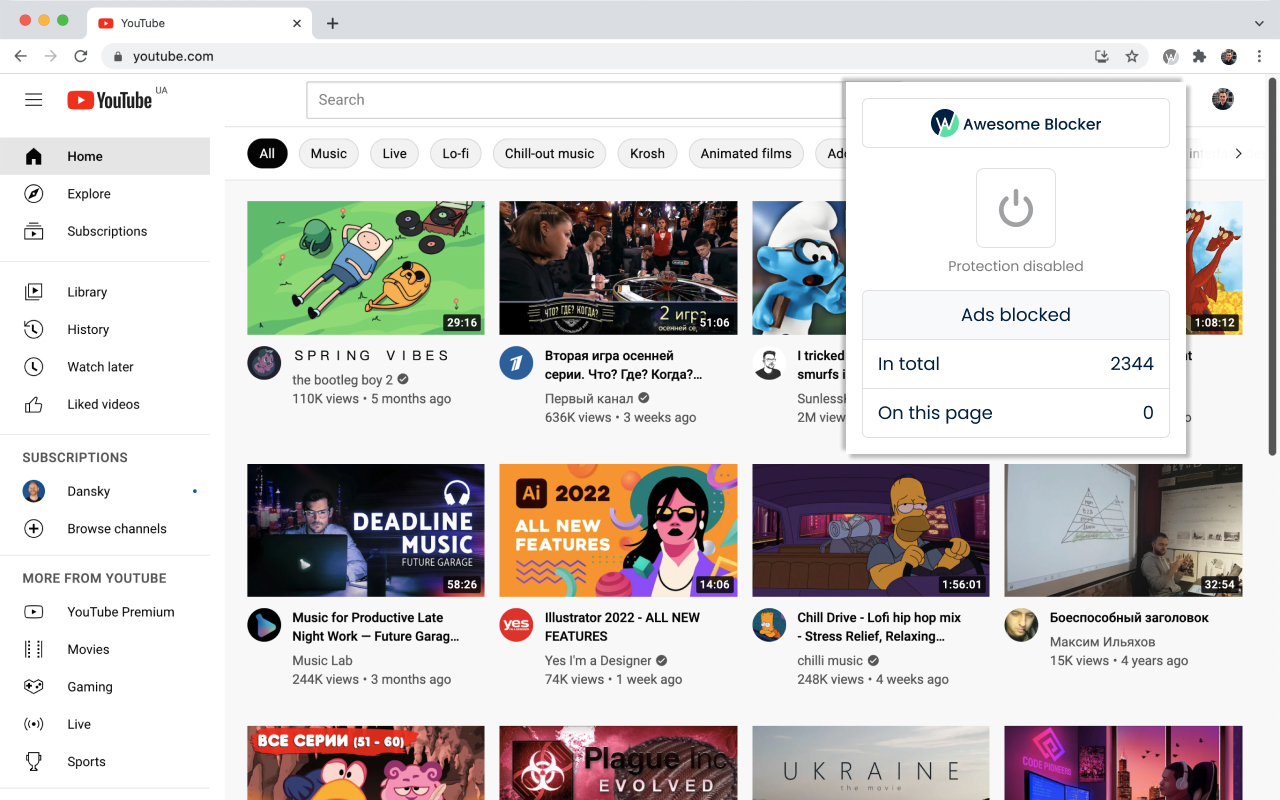This screenshot has height=800, width=1280.
Task: Open SPRING VIBES video title
Action: [x=372, y=356]
